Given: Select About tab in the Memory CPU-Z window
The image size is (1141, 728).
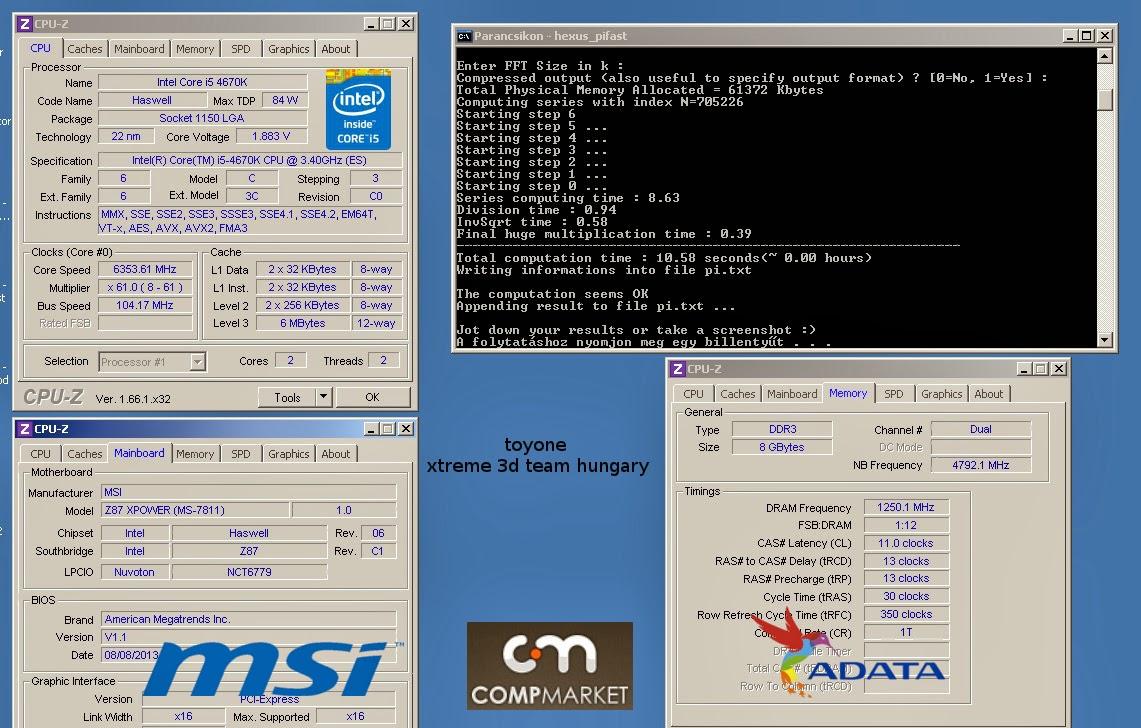Looking at the screenshot, I should click(x=988, y=394).
